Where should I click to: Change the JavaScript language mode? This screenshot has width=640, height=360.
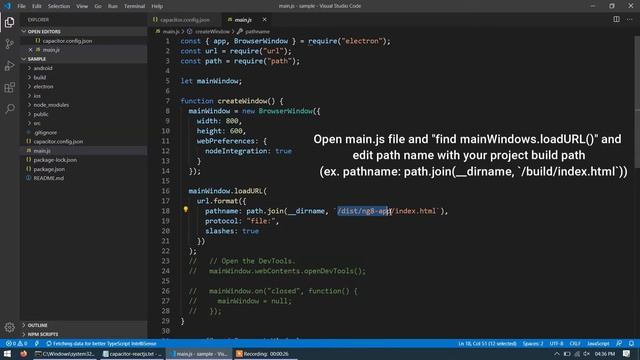click(598, 344)
